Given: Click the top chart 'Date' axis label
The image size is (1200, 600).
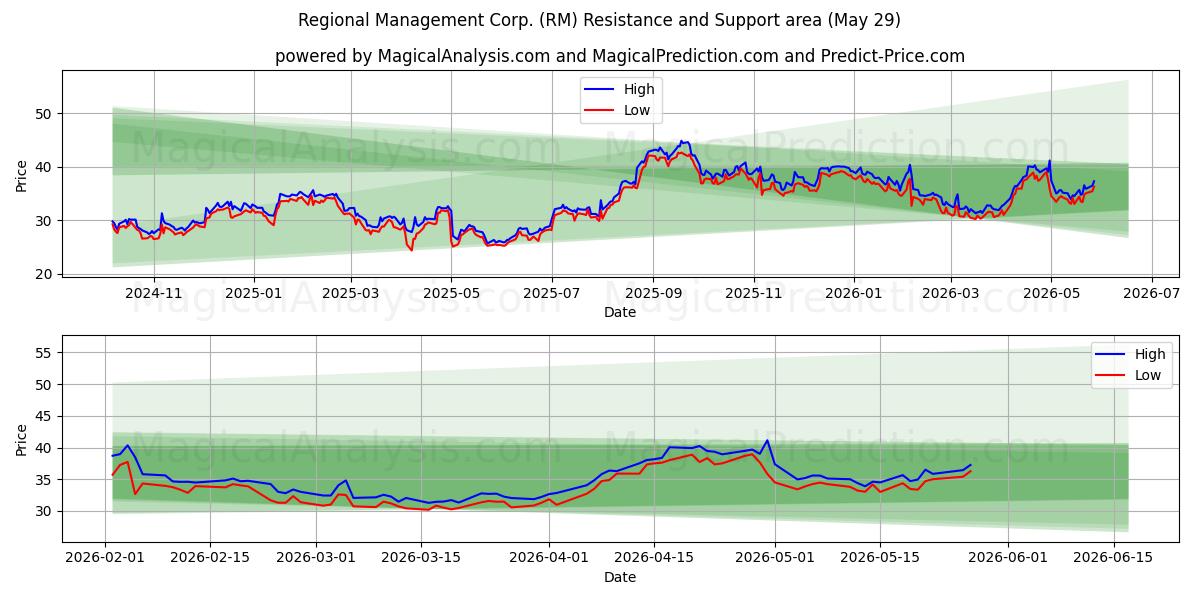Looking at the screenshot, I should click(x=620, y=312).
